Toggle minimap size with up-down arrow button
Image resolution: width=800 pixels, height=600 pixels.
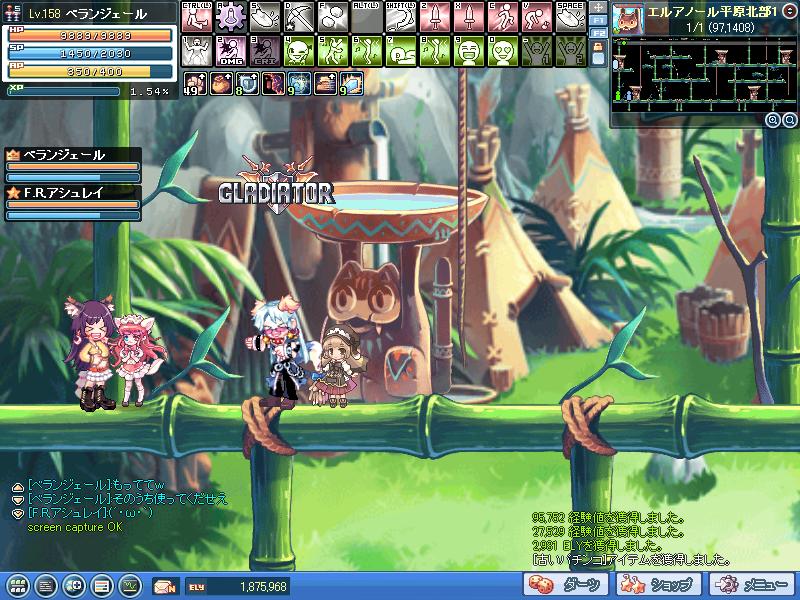[x=791, y=11]
